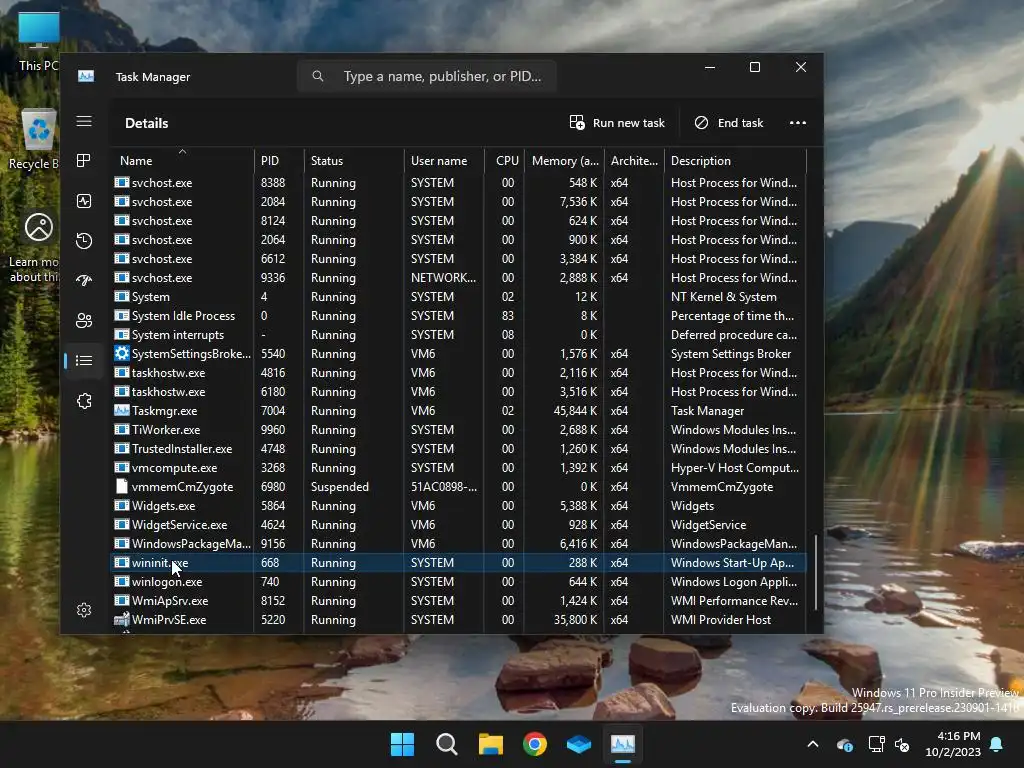Open the blue box app on taskbar
This screenshot has height=768, width=1024.
pyautogui.click(x=579, y=744)
